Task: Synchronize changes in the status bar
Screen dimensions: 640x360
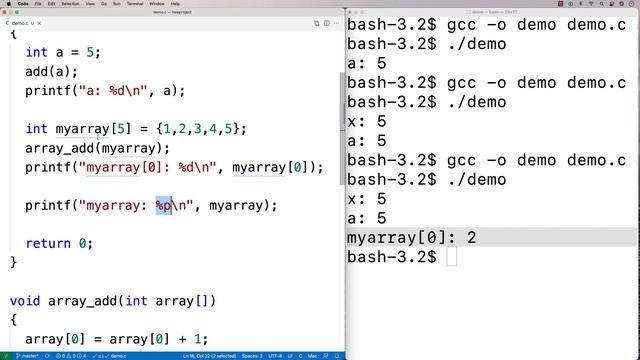Action: [47, 356]
